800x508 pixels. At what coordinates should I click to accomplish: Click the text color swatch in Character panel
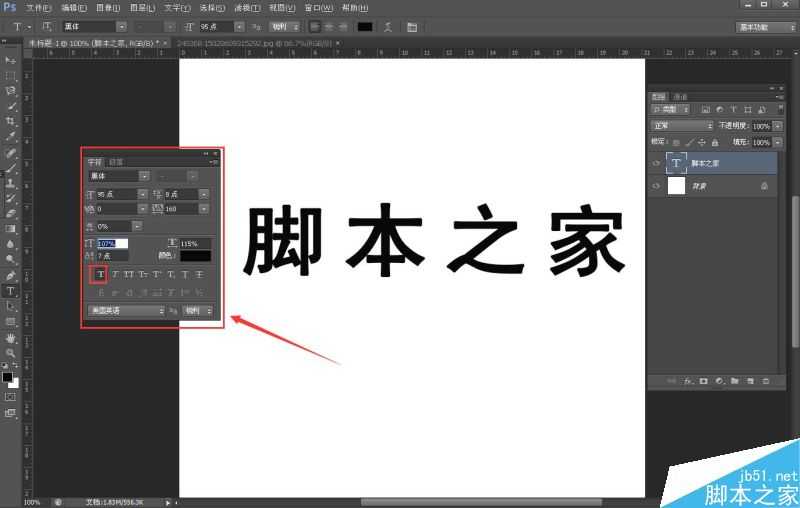tap(195, 257)
